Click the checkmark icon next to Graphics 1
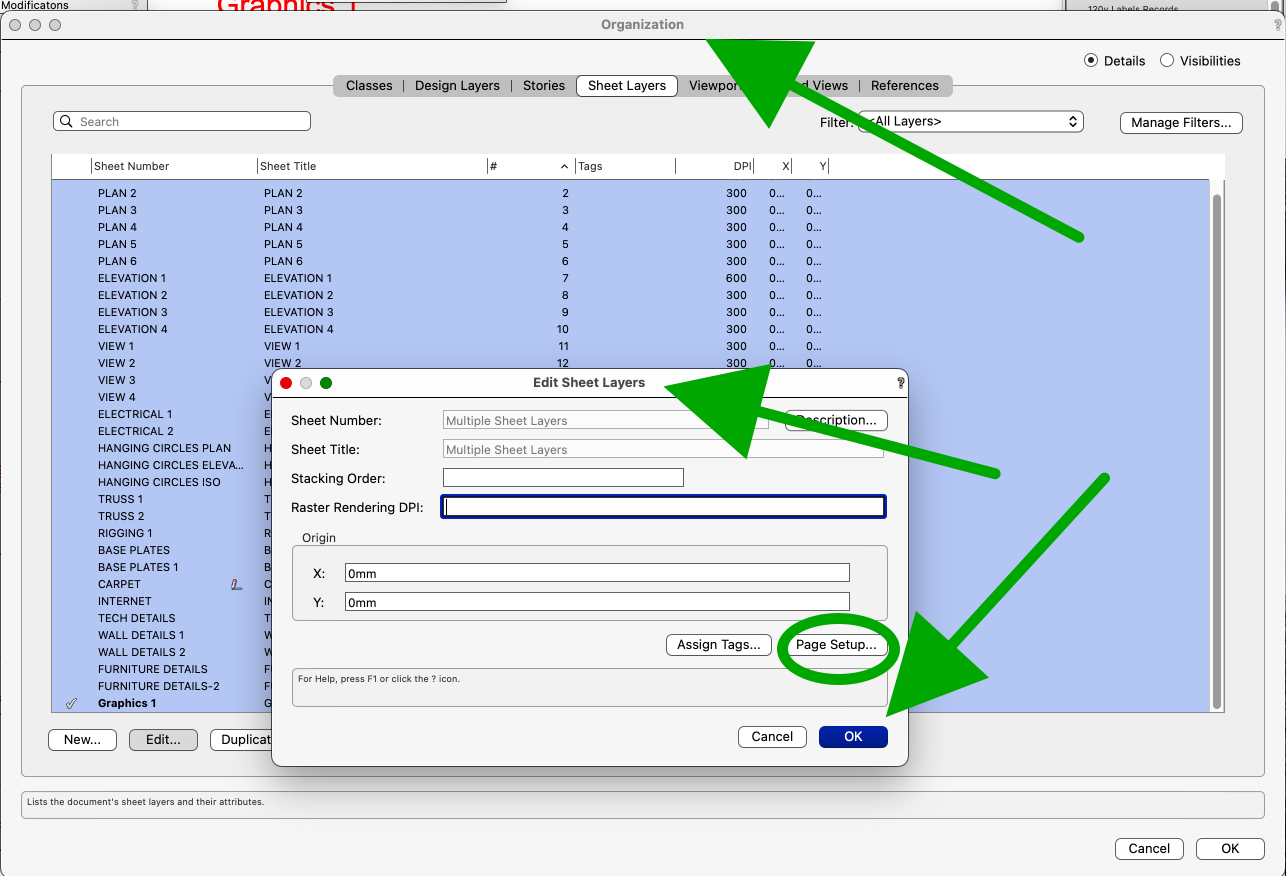The height and width of the screenshot is (876, 1286). point(70,702)
